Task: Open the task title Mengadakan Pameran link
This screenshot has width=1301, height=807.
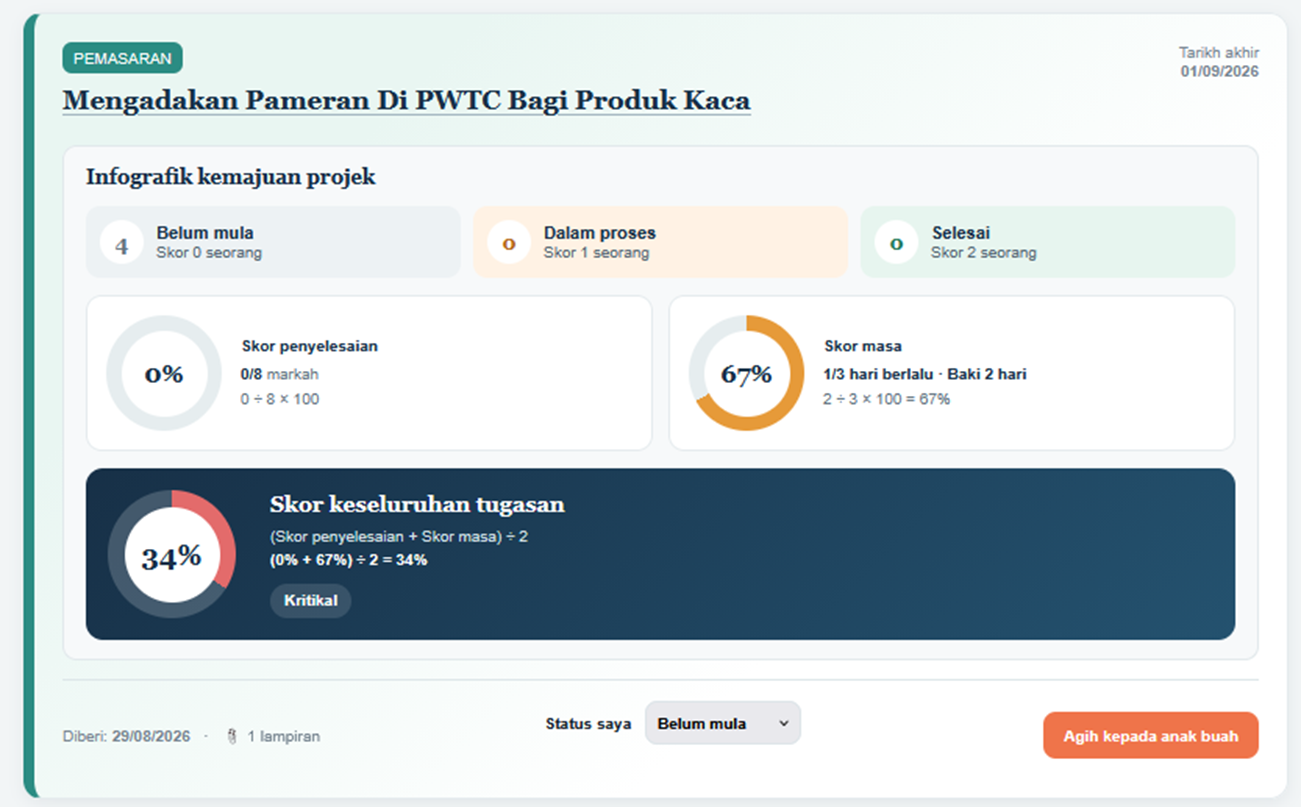Action: pyautogui.click(x=406, y=101)
